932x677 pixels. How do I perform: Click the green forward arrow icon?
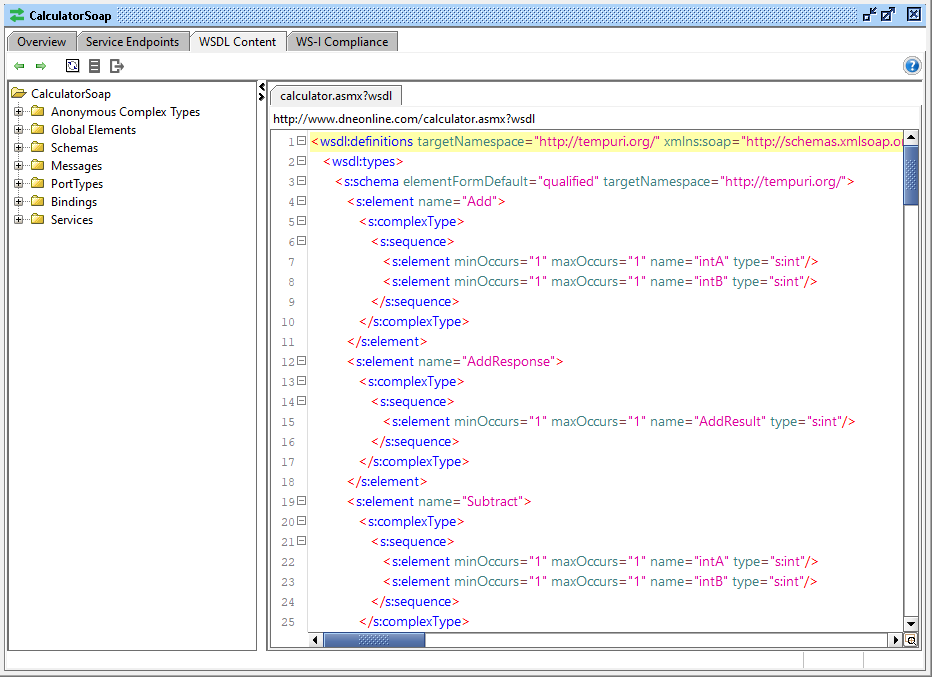[x=41, y=66]
